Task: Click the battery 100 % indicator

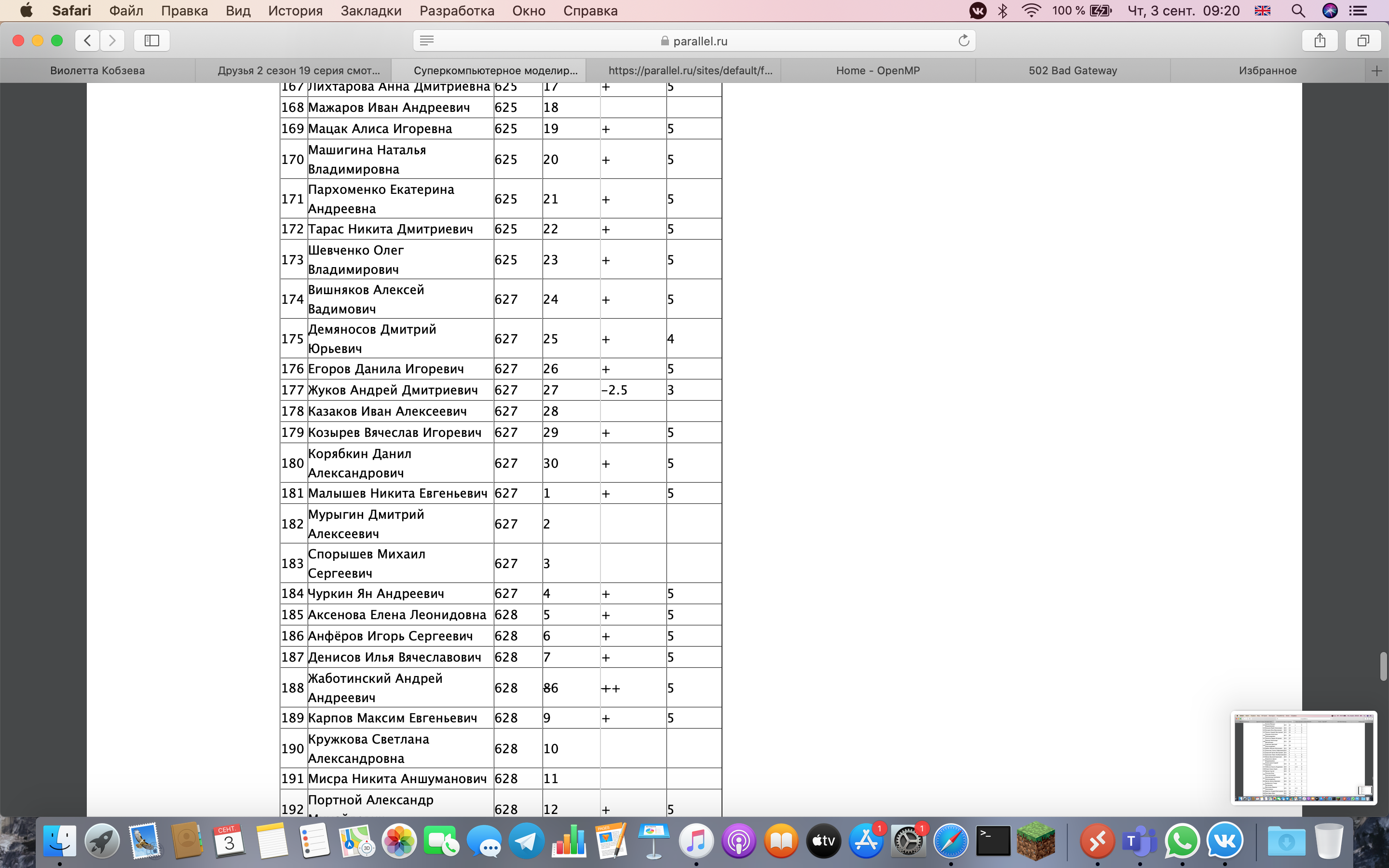Action: (x=1082, y=10)
